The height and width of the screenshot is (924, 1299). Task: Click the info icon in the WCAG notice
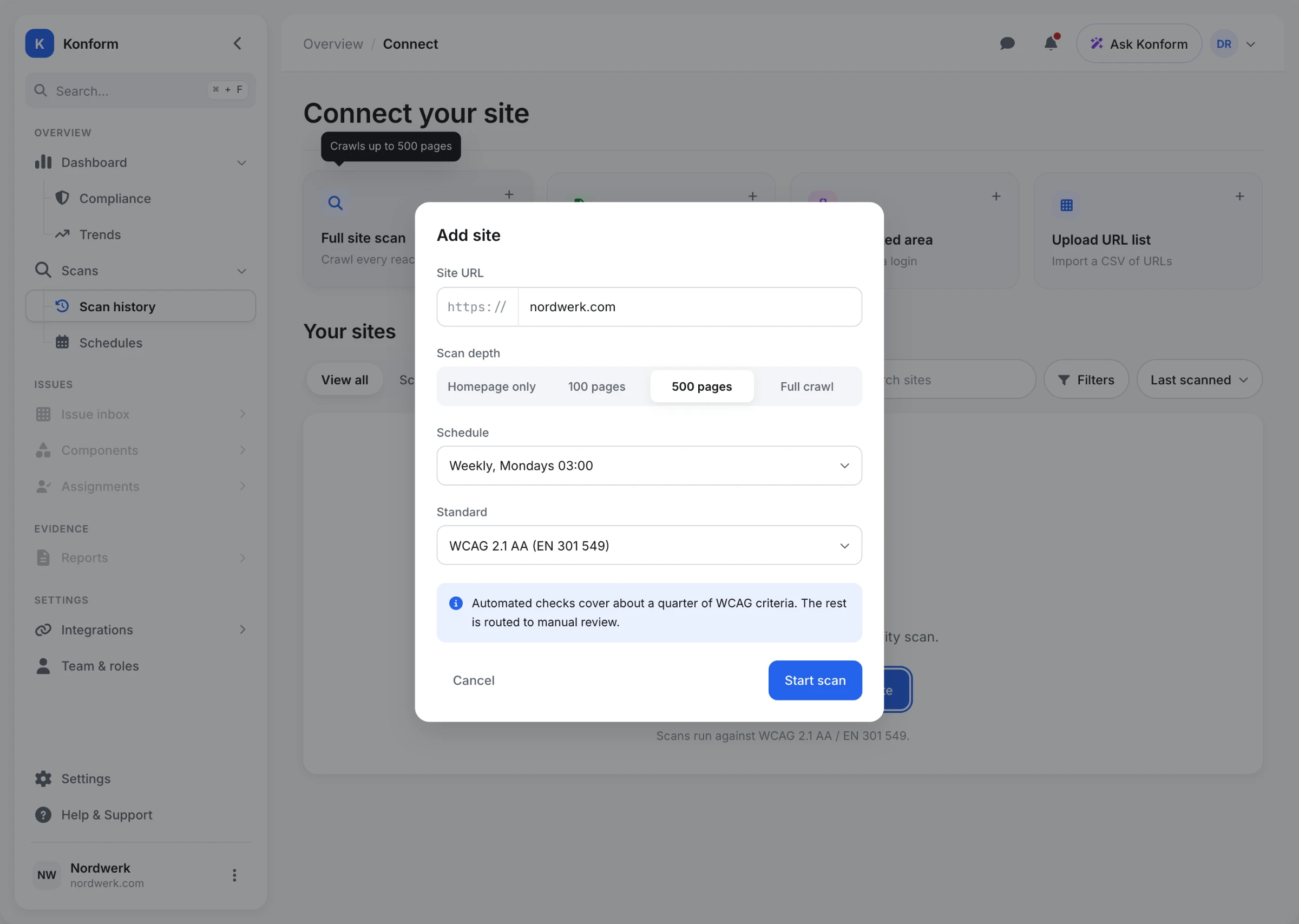pyautogui.click(x=456, y=603)
